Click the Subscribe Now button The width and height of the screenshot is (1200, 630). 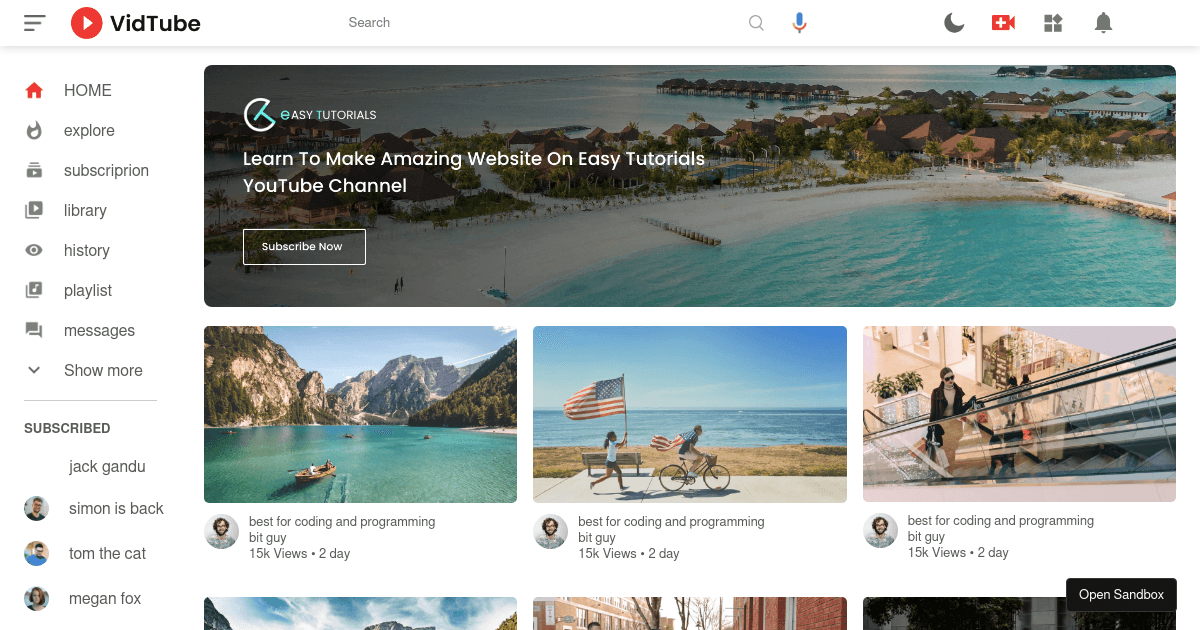click(304, 247)
